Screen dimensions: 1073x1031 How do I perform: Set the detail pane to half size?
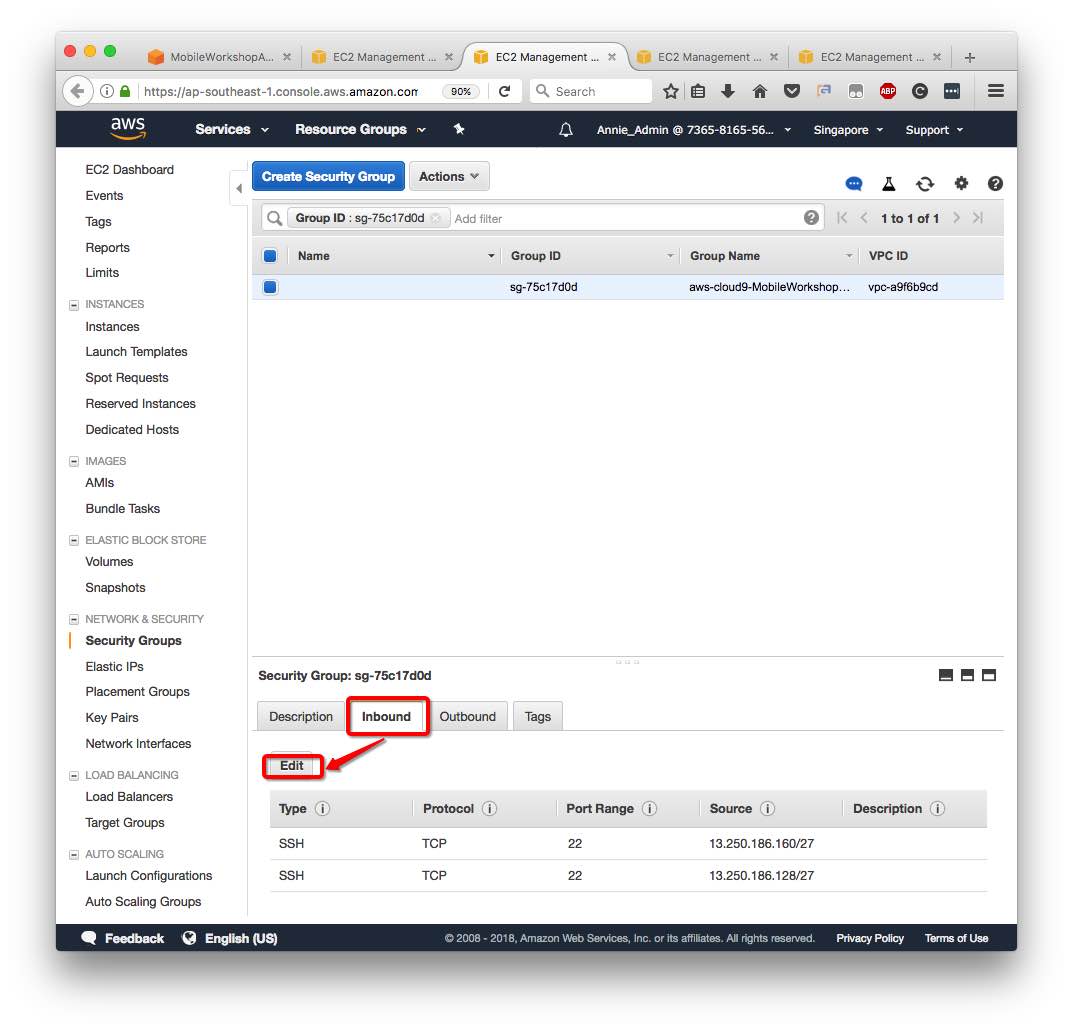click(967, 675)
